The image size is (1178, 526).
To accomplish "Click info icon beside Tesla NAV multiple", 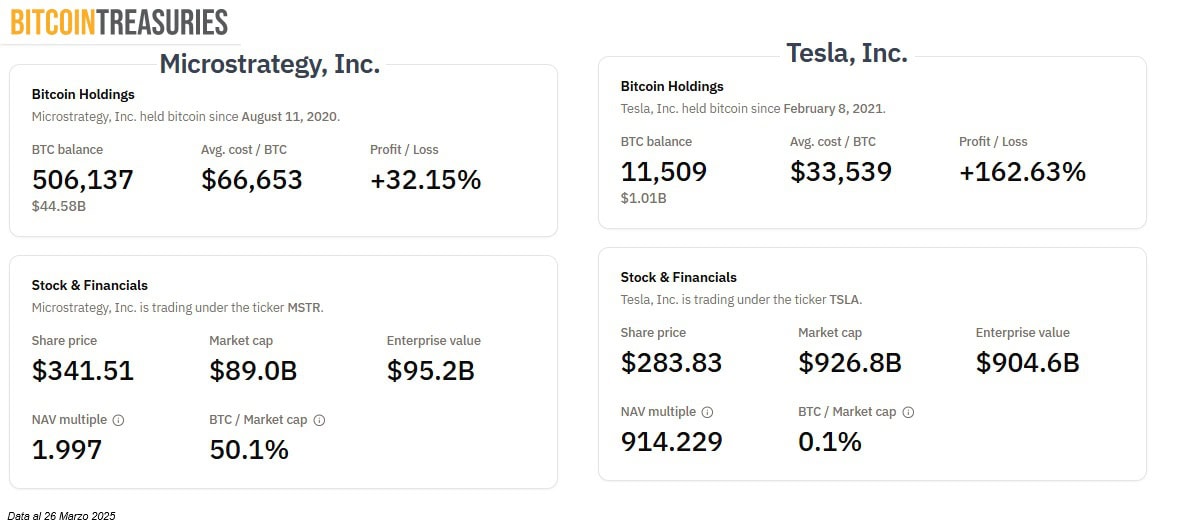I will tap(707, 412).
